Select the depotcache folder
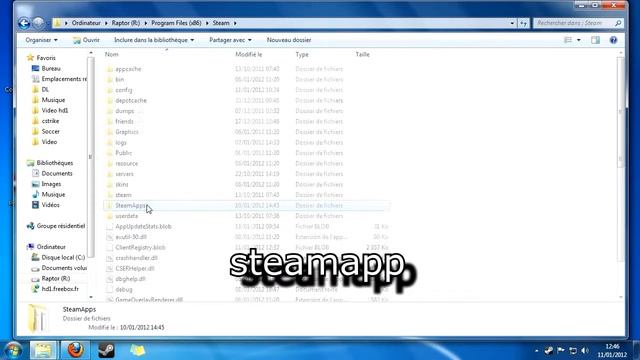640x360 pixels. click(131, 100)
